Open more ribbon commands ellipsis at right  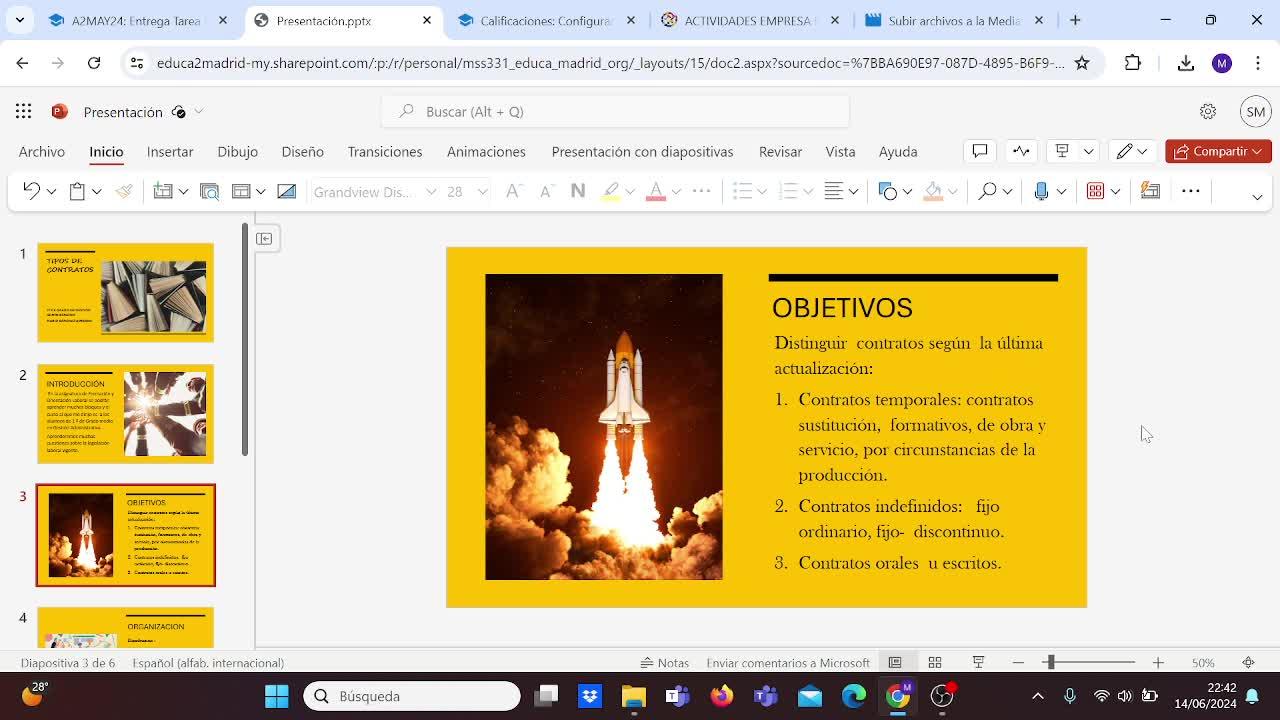pos(1190,191)
